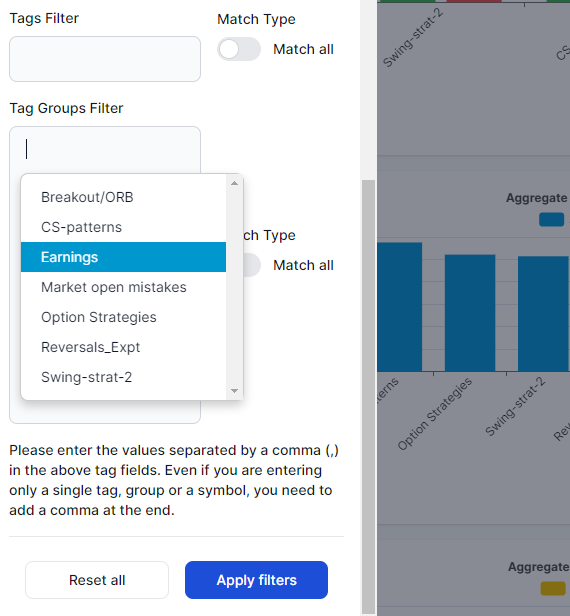Click the dropdown list scroll-down arrow
This screenshot has width=570, height=616.
(235, 391)
